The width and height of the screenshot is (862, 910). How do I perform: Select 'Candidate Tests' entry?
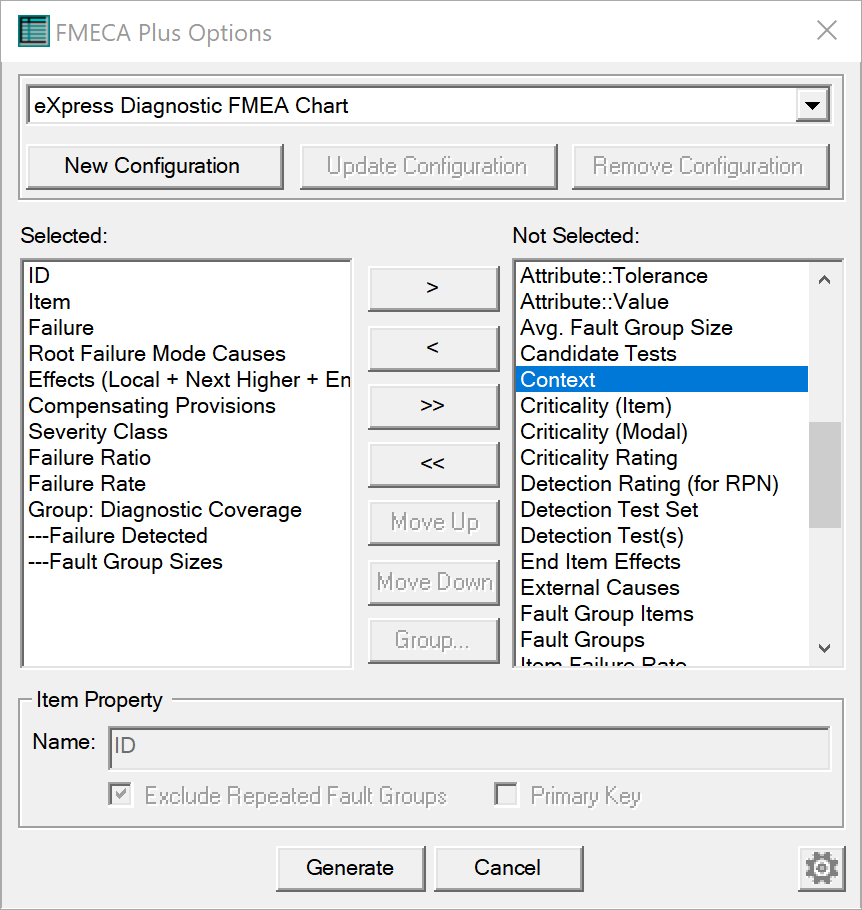[x=662, y=354]
